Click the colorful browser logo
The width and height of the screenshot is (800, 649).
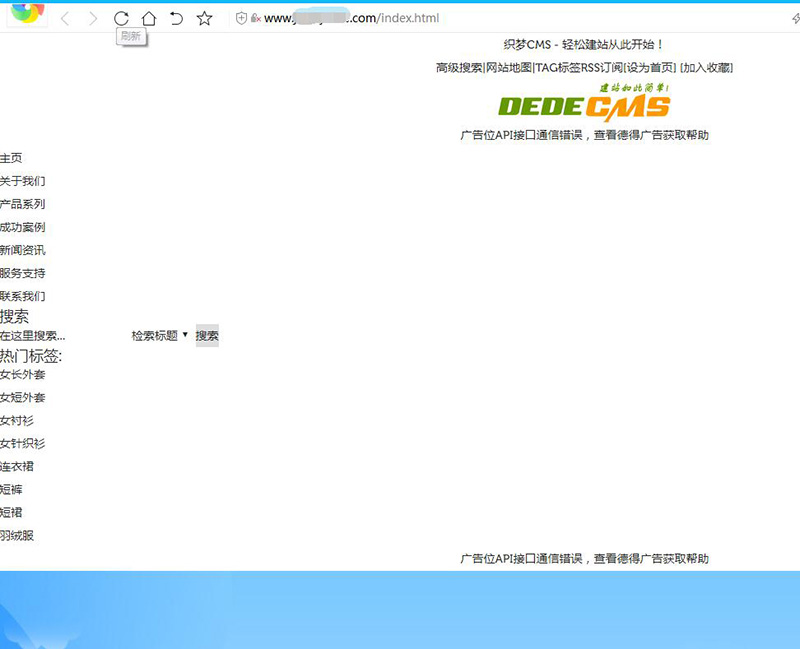tap(26, 13)
